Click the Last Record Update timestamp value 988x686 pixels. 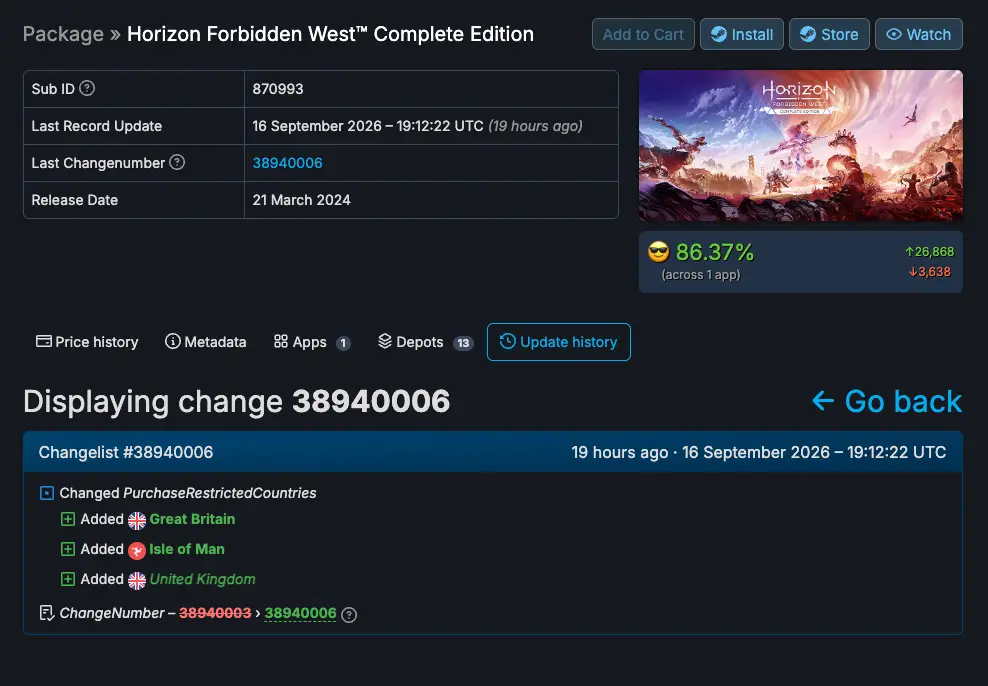coord(417,126)
